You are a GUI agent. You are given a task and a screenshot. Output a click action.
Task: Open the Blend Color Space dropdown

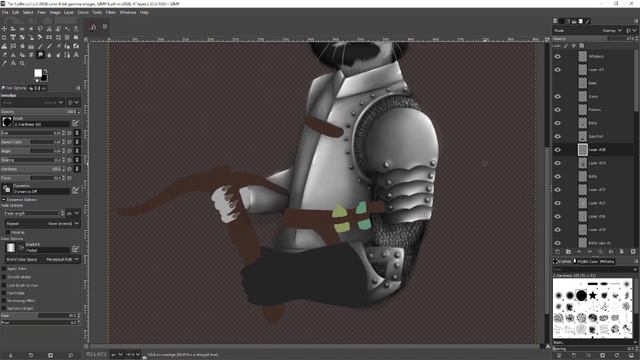point(42,259)
